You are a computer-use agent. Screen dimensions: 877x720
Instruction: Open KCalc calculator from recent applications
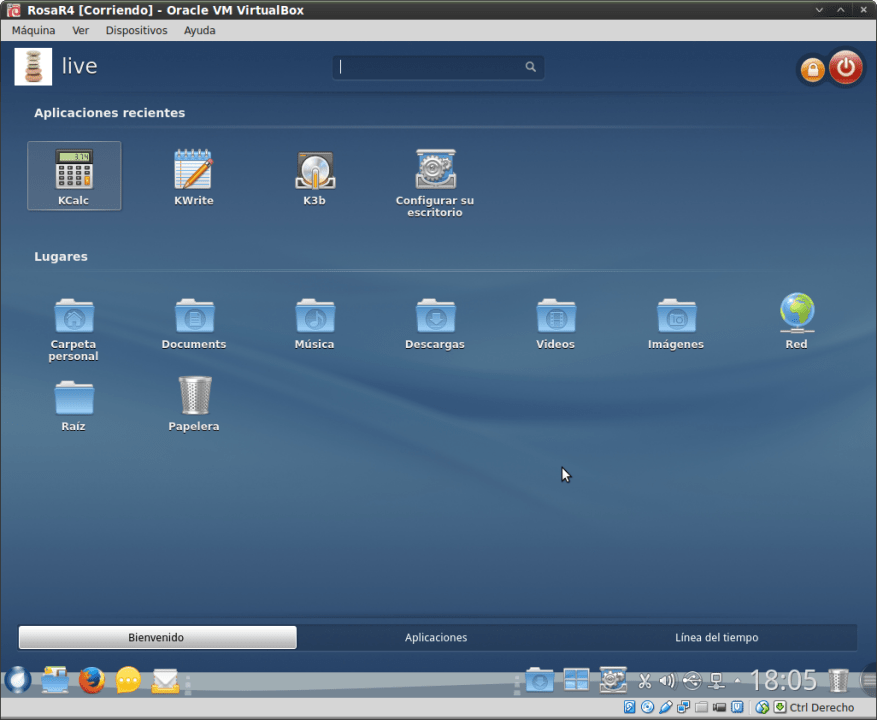74,174
